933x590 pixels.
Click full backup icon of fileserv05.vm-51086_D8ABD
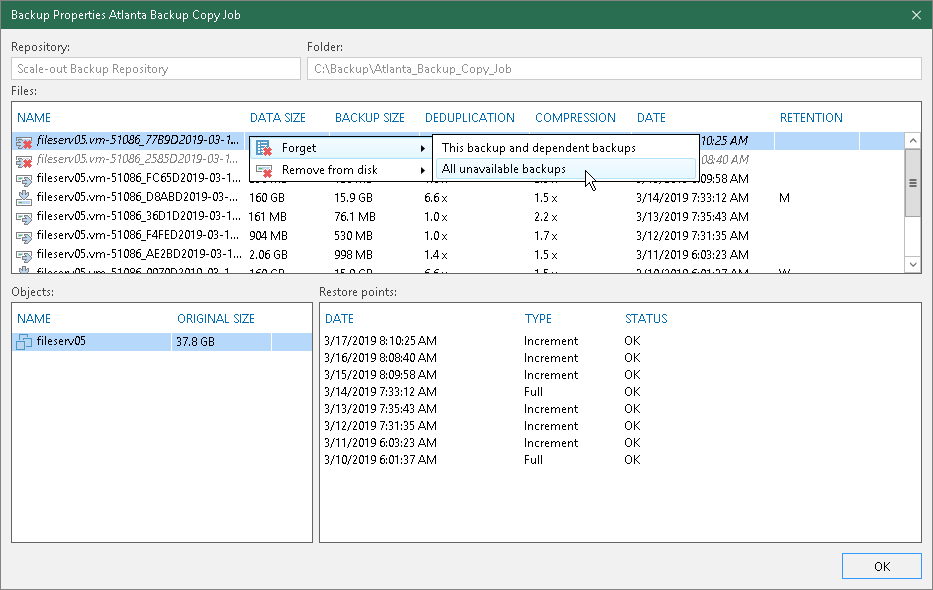[25, 198]
